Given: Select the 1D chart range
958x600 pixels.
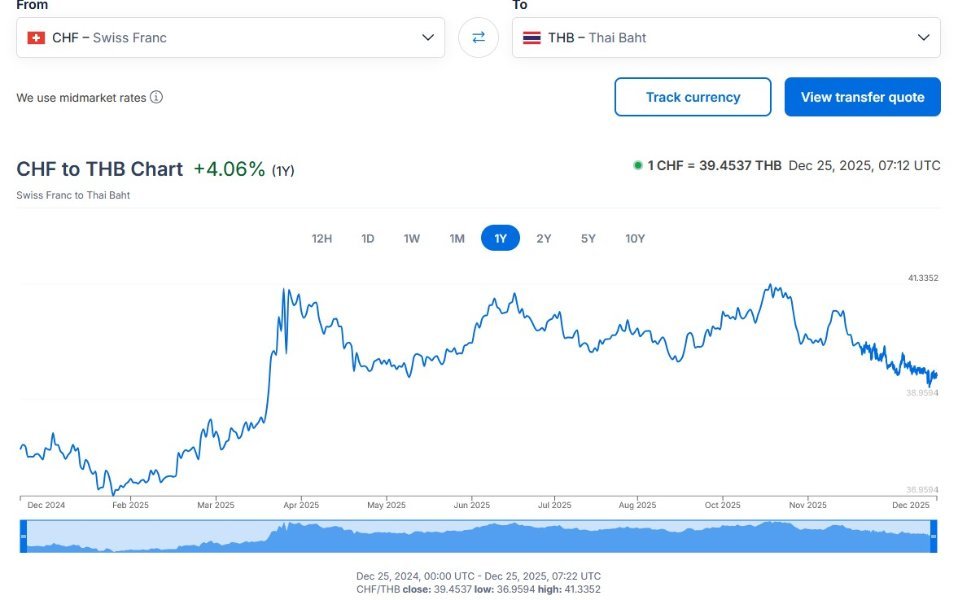Looking at the screenshot, I should click(367, 239).
